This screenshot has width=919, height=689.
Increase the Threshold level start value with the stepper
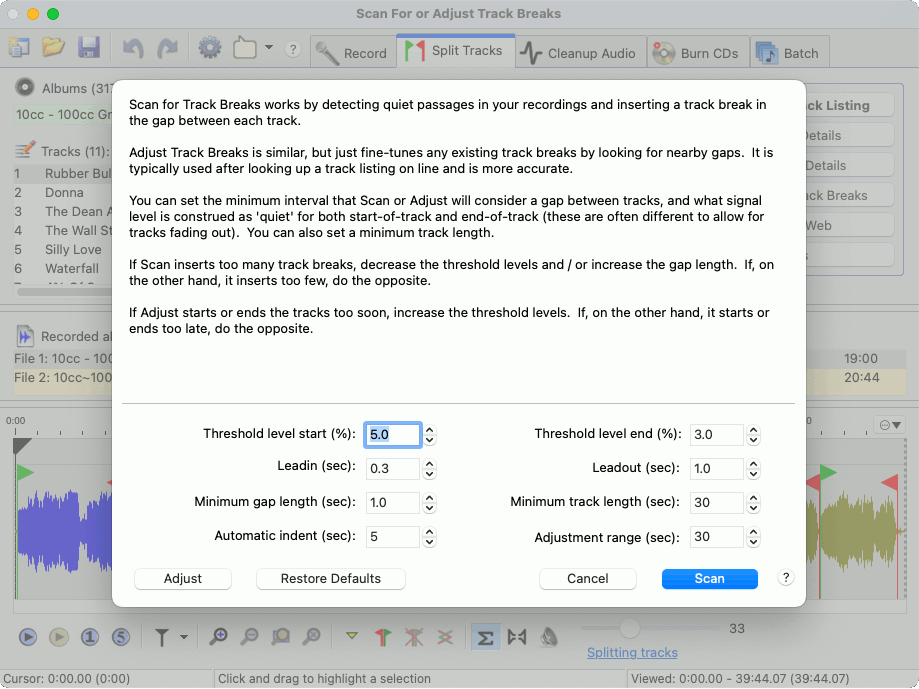coord(430,429)
